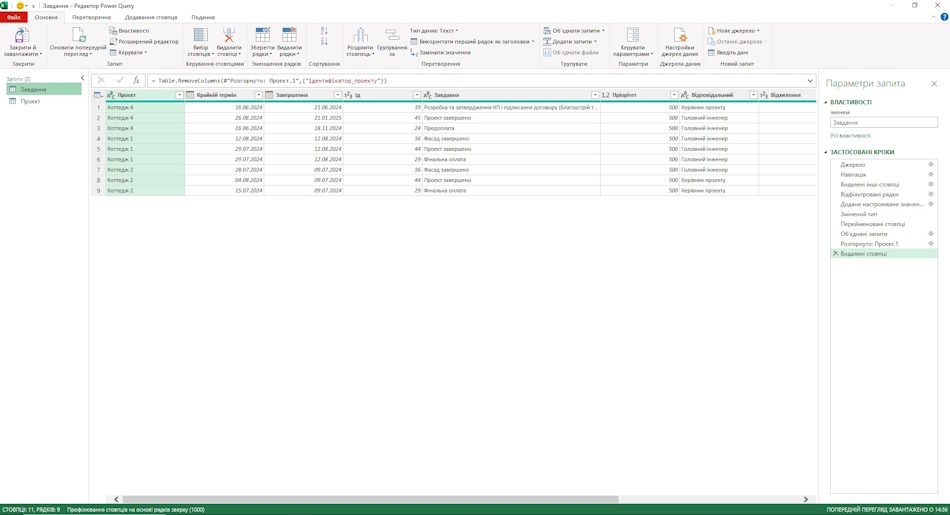Open the Керувати dropdown in the Запит group
This screenshot has width=950, height=515.
point(128,52)
